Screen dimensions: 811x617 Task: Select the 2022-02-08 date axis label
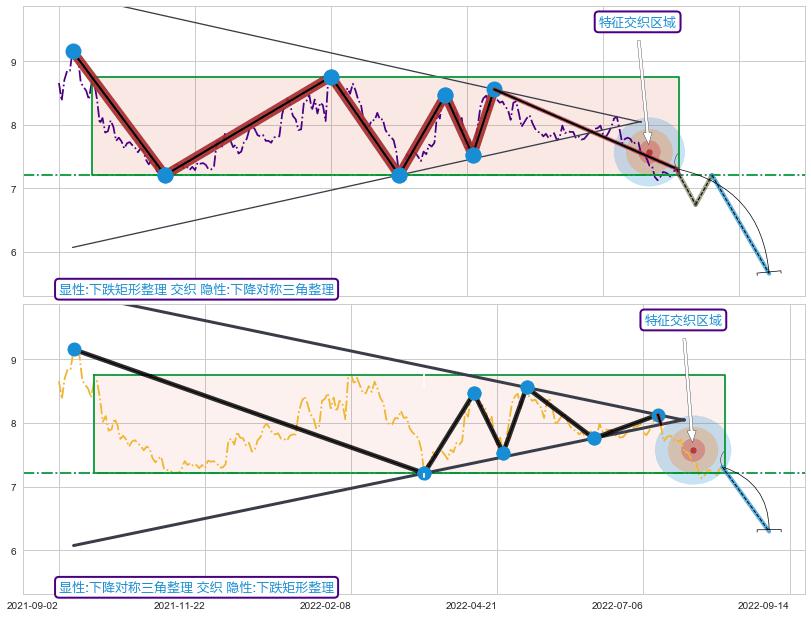coord(325,605)
